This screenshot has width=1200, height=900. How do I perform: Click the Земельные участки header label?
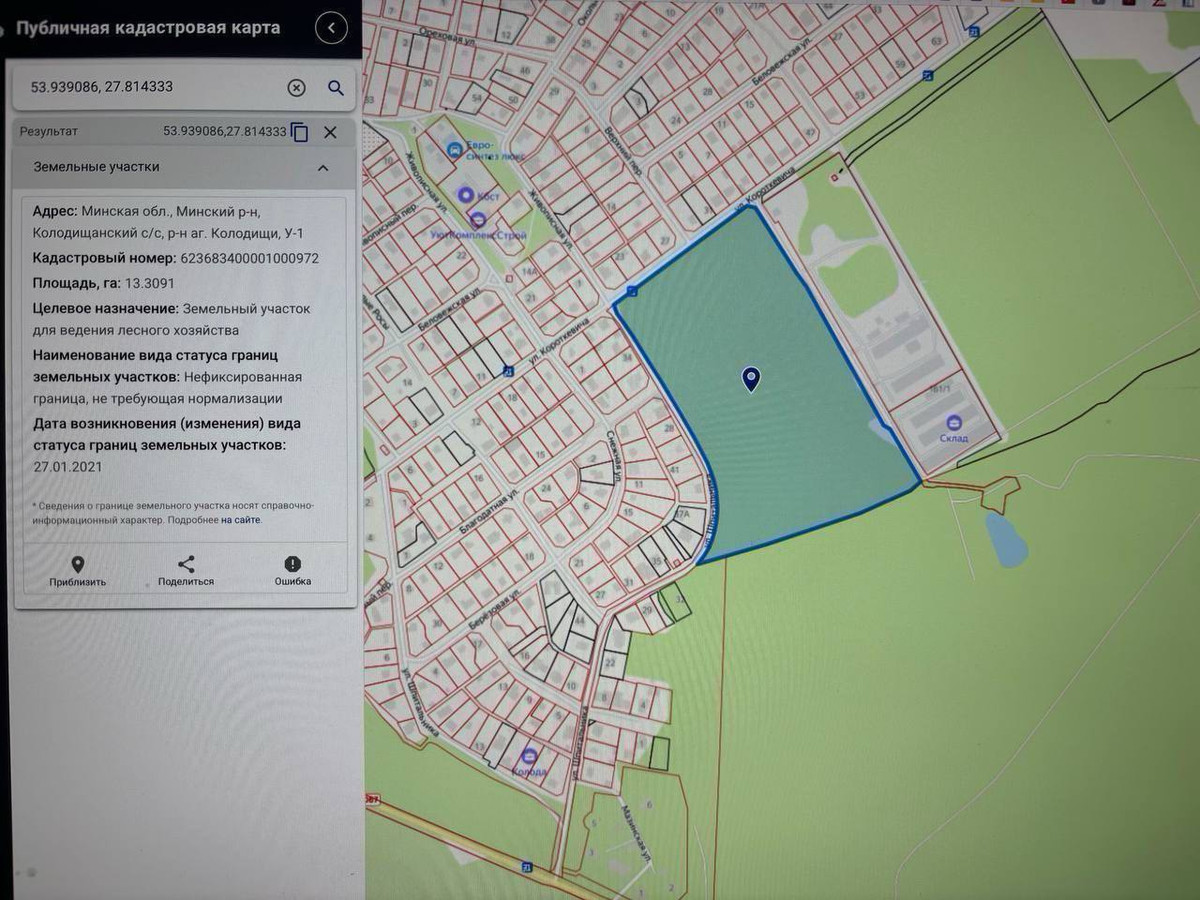click(96, 168)
